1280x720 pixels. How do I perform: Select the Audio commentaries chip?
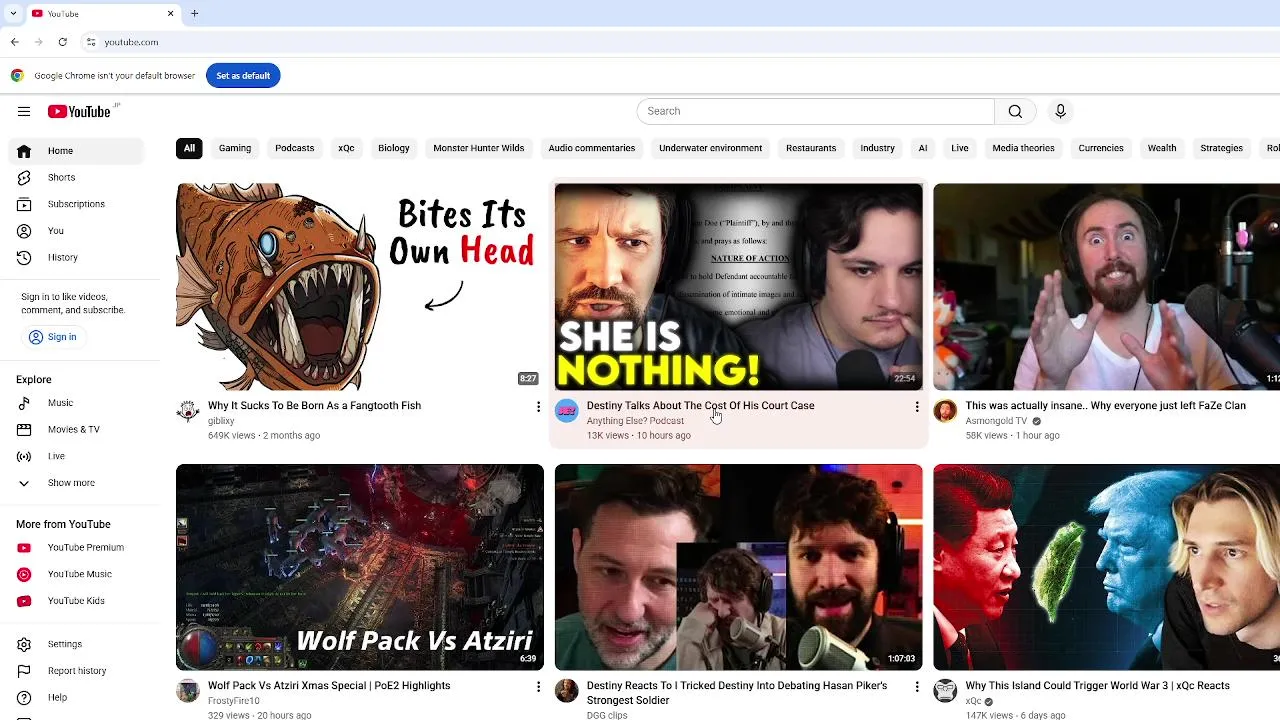click(592, 148)
